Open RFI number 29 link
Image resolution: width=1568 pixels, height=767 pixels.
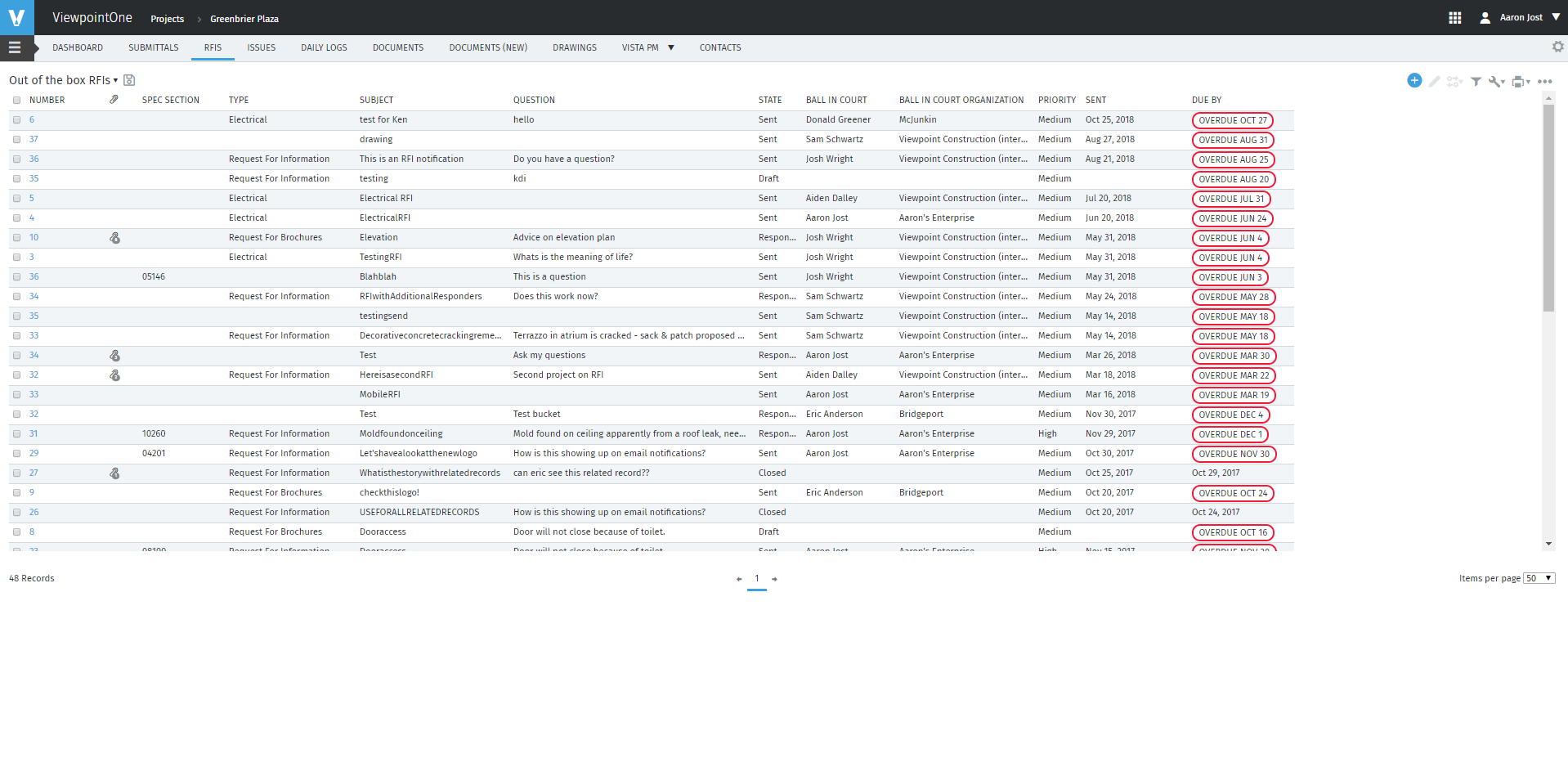point(34,453)
